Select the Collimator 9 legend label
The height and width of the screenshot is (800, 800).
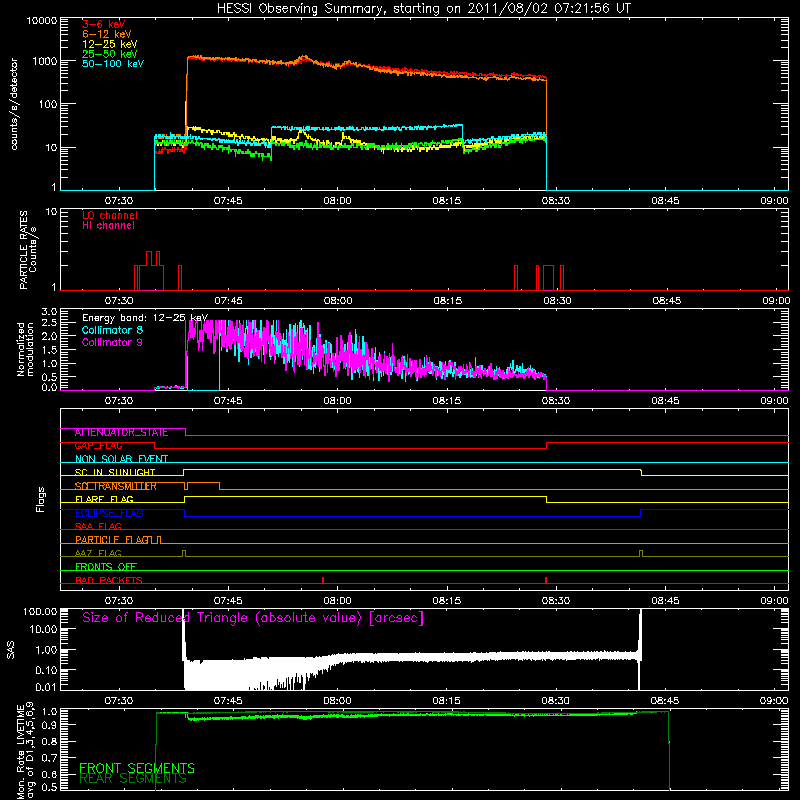(x=112, y=342)
